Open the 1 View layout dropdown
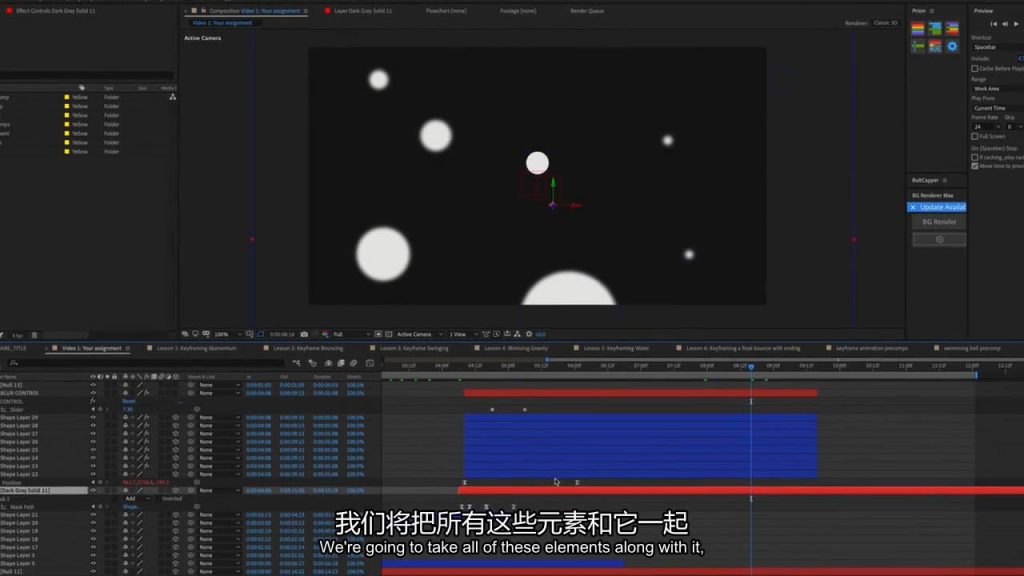The height and width of the screenshot is (576, 1024). (x=463, y=334)
